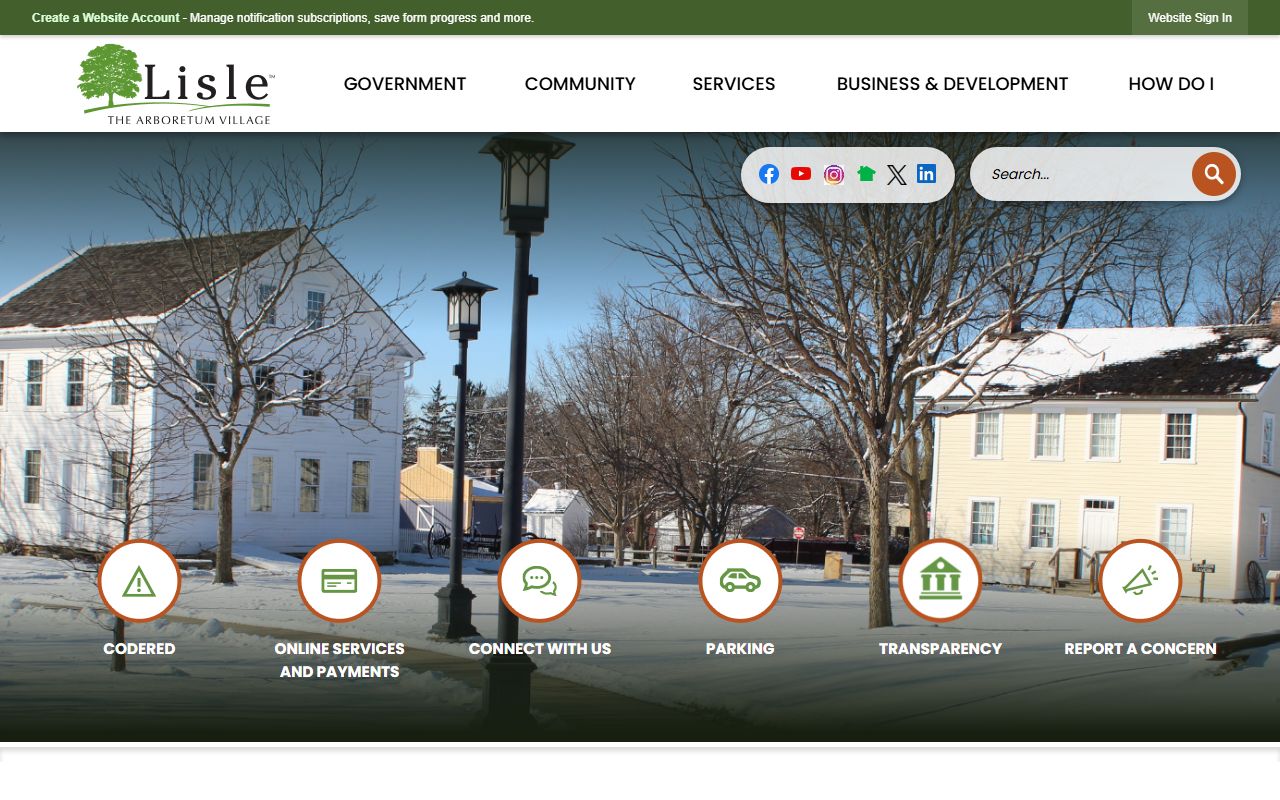Open the LinkedIn social icon

pos(927,174)
